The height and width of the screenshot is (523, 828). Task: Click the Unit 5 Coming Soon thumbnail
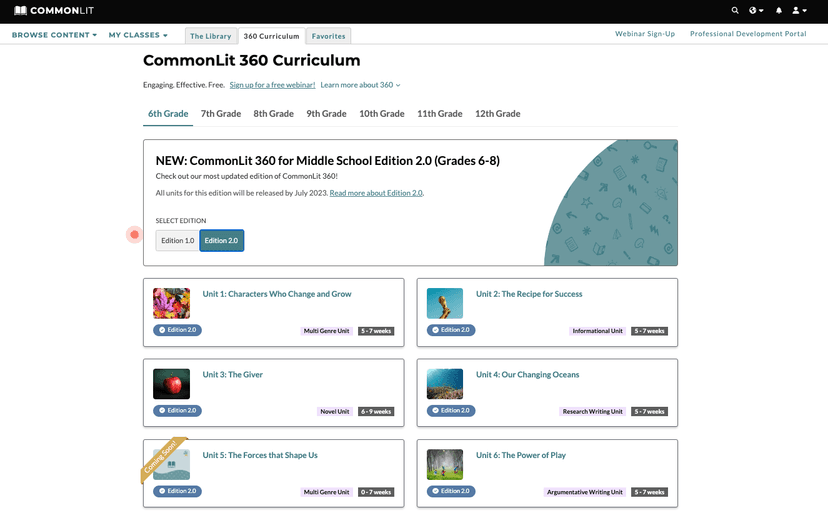pyautogui.click(x=172, y=464)
